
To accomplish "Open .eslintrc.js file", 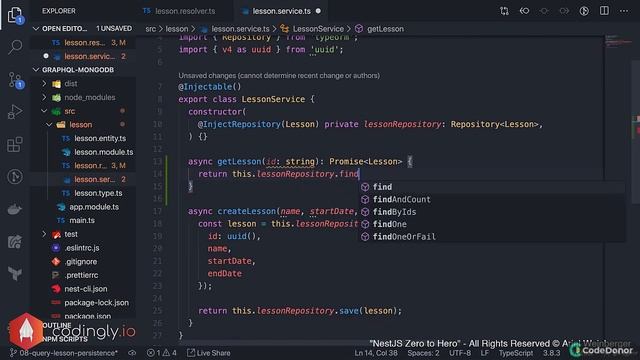I will tap(82, 248).
